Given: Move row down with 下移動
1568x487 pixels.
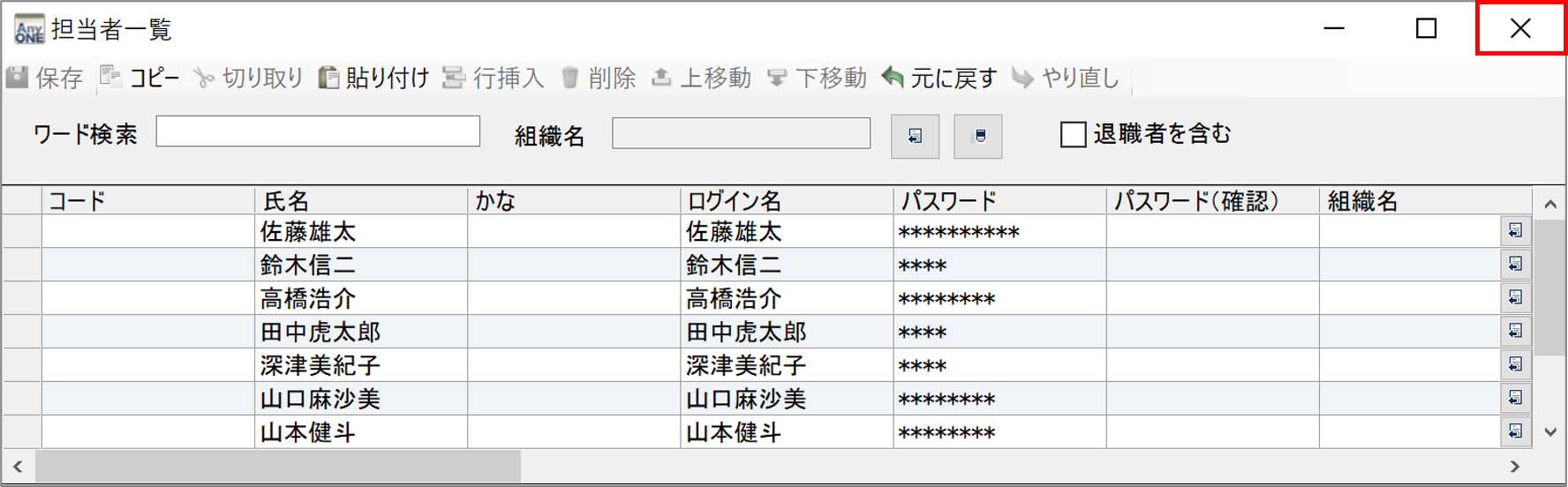Looking at the screenshot, I should pyautogui.click(x=777, y=79).
